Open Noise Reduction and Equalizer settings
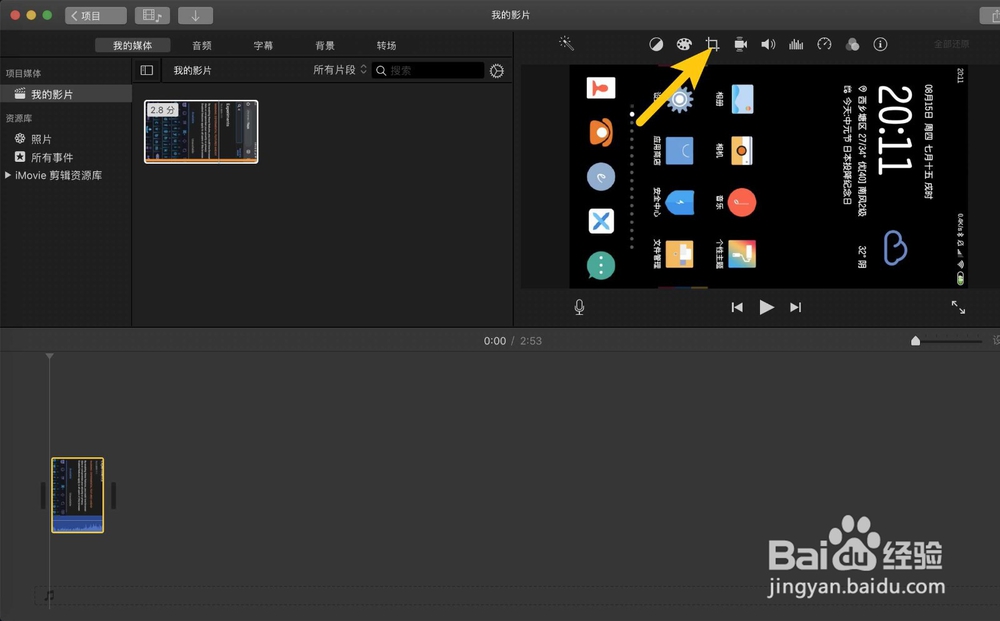 point(794,44)
